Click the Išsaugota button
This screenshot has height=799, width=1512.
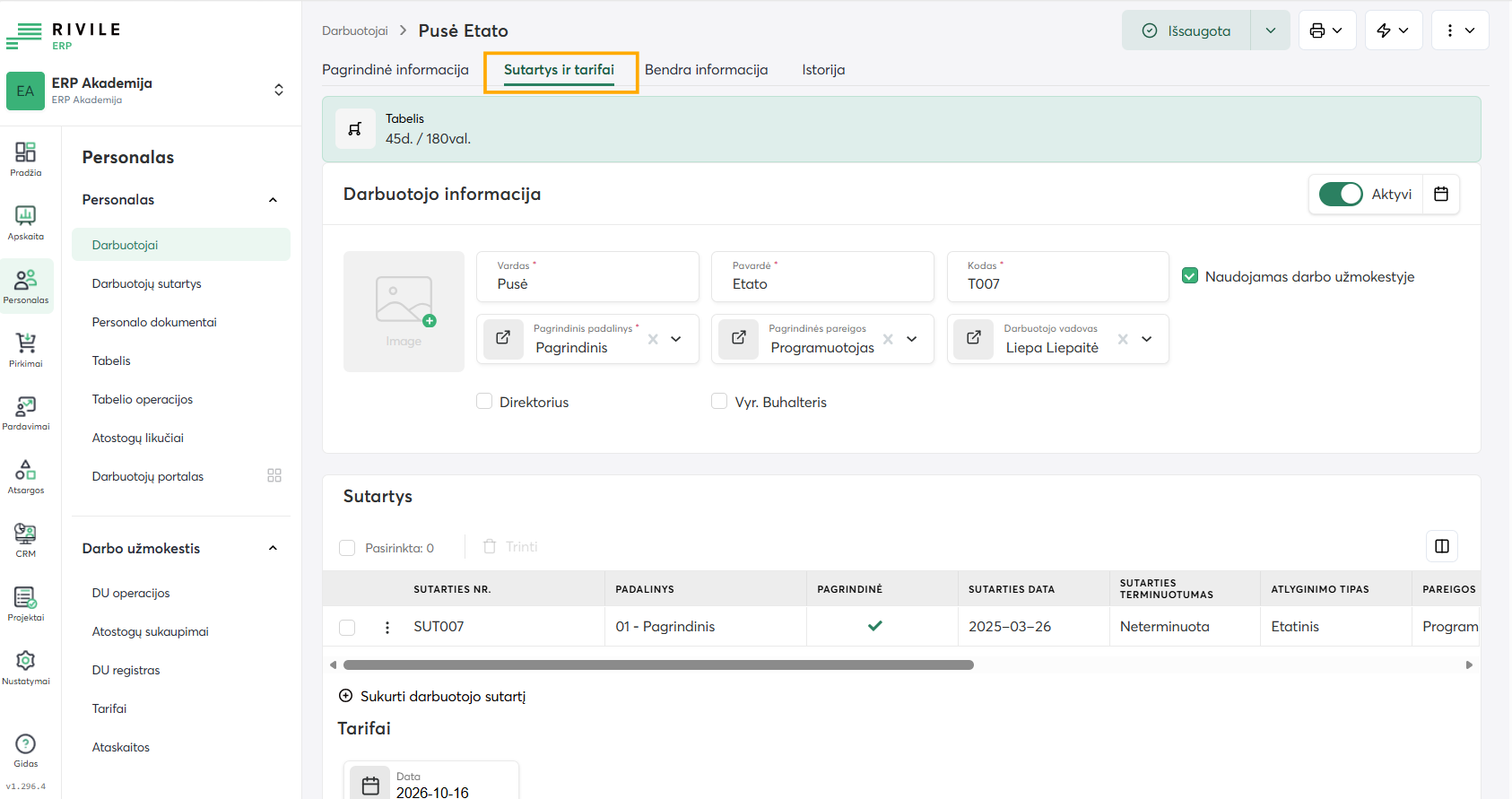tap(1186, 30)
